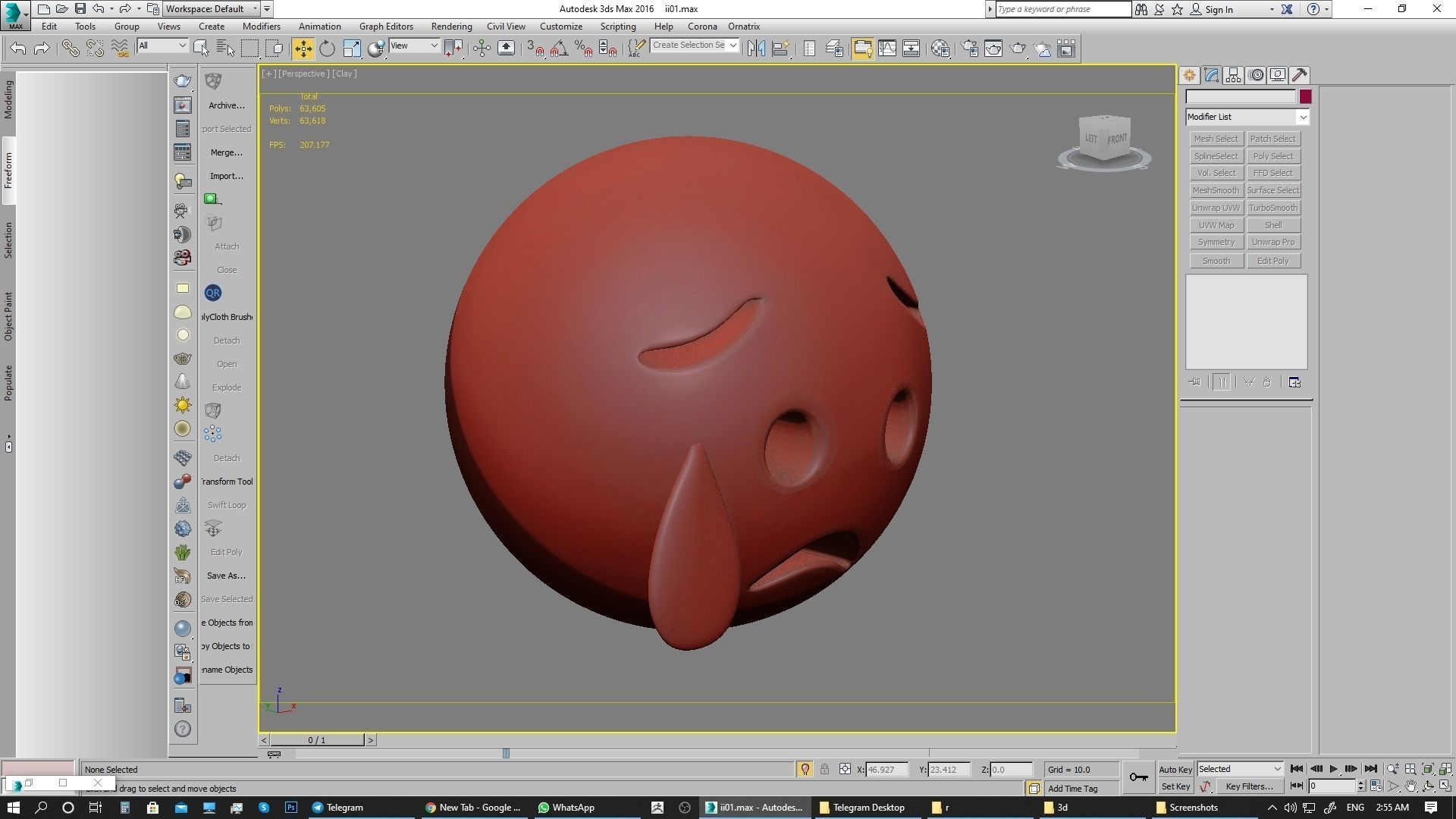
Task: Switch to the Freeform ribbon tab
Action: pyautogui.click(x=8, y=171)
